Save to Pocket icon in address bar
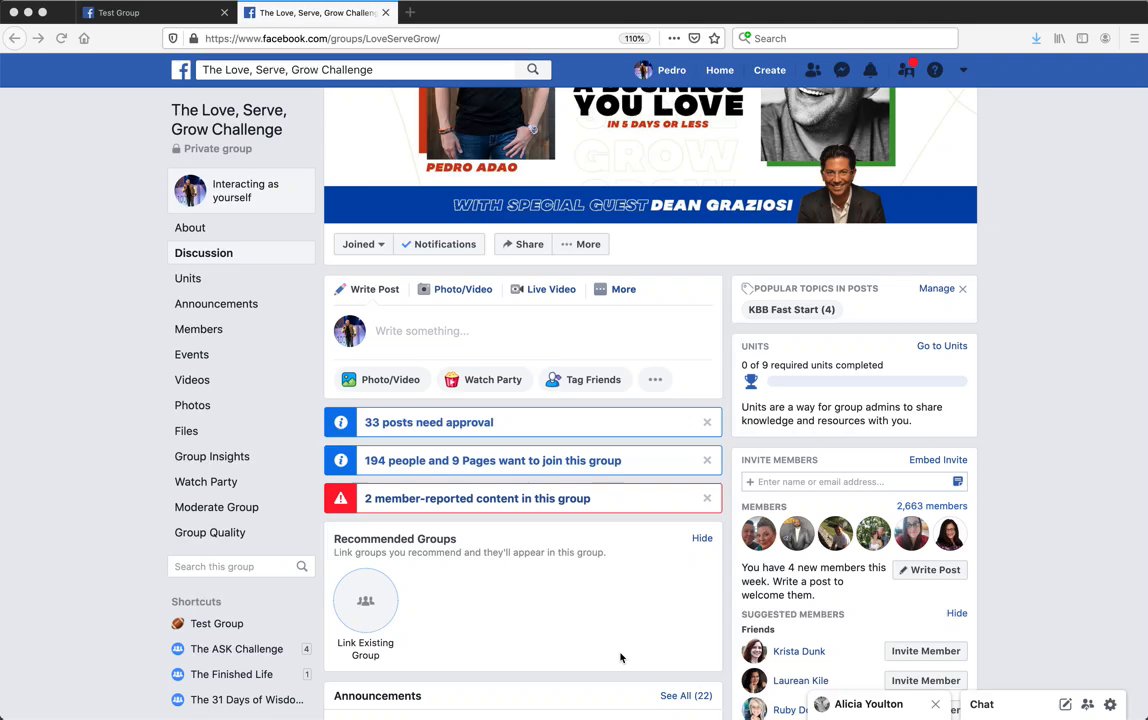This screenshot has height=720, width=1148. (x=694, y=38)
